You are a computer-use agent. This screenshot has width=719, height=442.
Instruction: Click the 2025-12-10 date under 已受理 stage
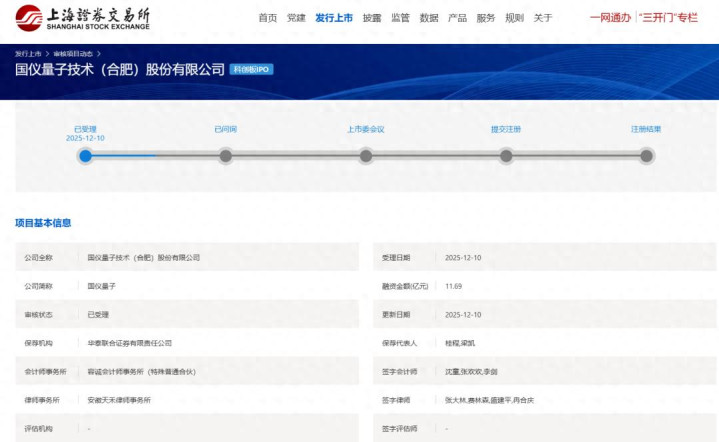[85, 138]
